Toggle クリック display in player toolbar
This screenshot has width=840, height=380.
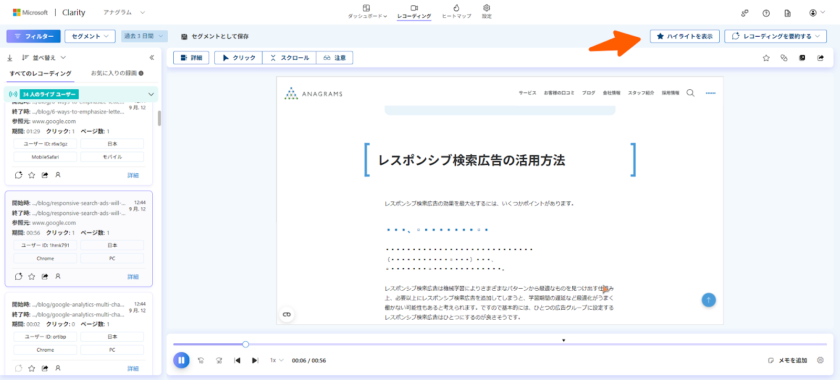tap(238, 58)
